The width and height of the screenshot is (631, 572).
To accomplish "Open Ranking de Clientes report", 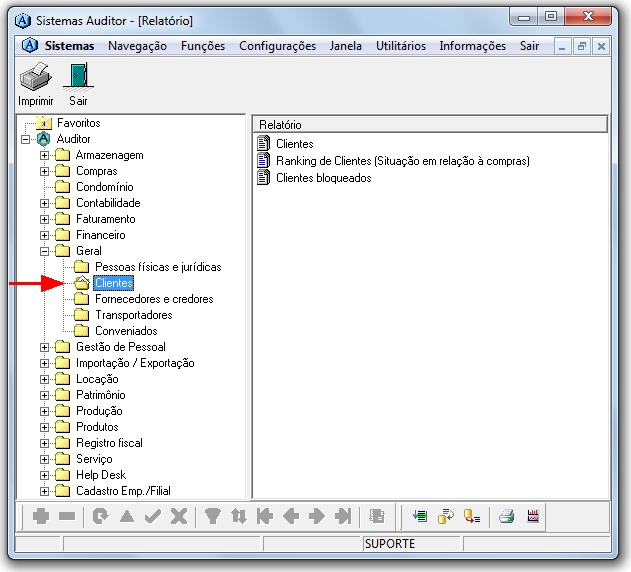I will [402, 161].
